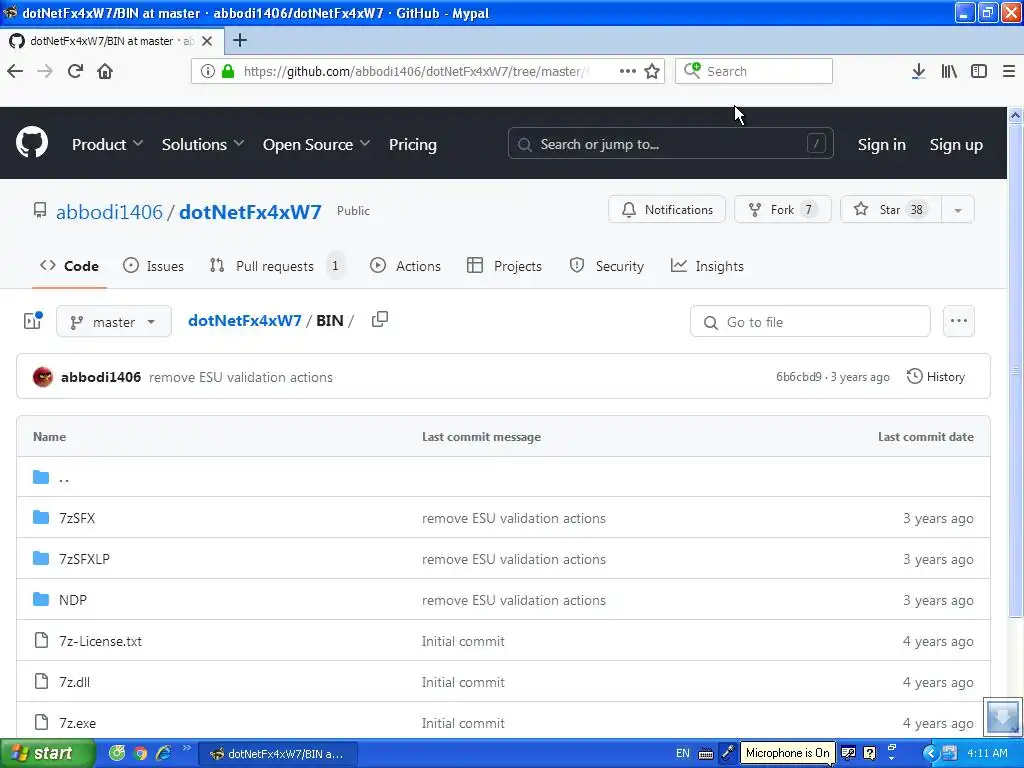Image resolution: width=1024 pixels, height=768 pixels.
Task: Open more options three-dot button near Go to file
Action: tap(959, 321)
